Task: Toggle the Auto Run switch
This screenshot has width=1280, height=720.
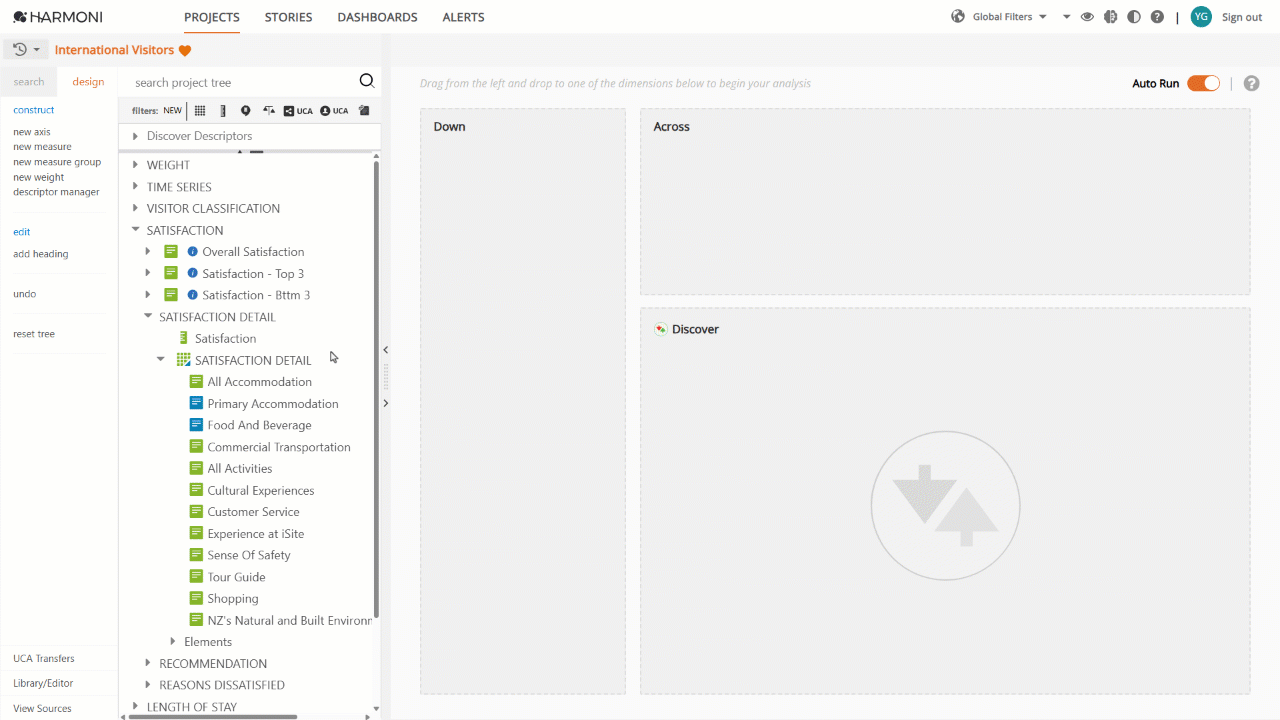Action: 1203,83
